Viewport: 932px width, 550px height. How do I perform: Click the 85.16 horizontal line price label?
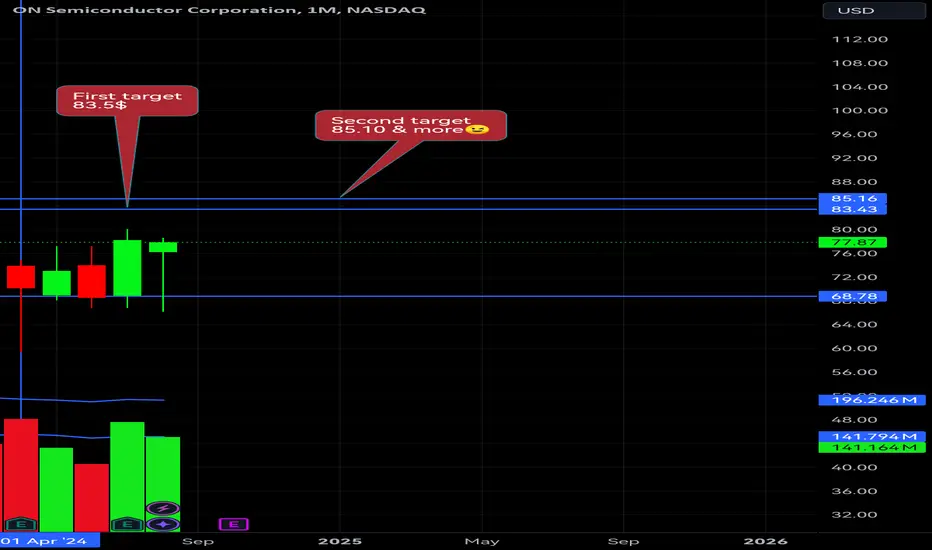852,199
